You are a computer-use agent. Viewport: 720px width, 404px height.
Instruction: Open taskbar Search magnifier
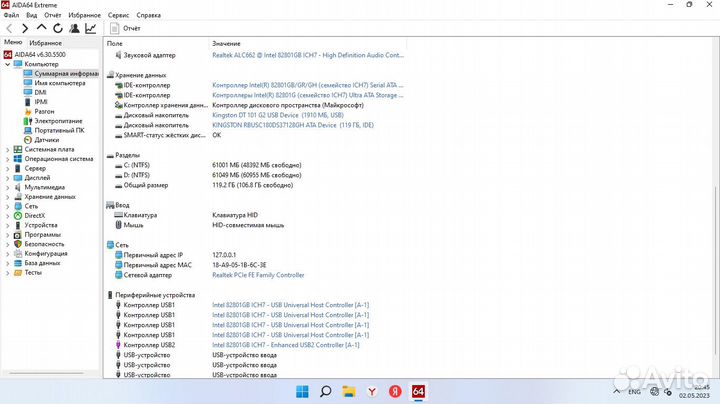[x=326, y=392]
